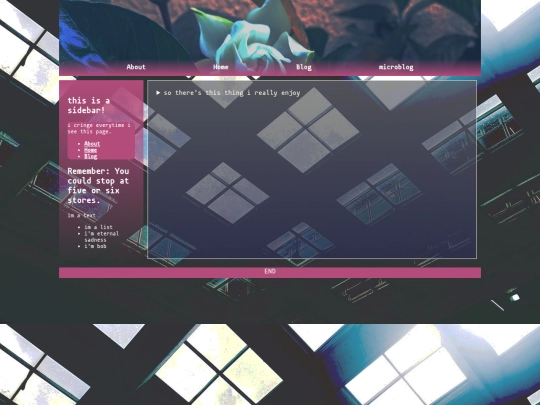Select the 'i'm eternal sadness' list item

[102, 237]
